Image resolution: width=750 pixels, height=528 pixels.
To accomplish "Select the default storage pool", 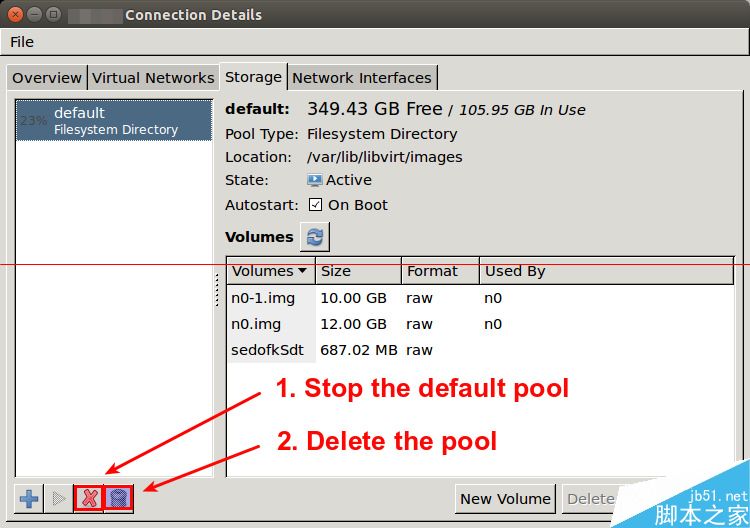I will tap(114, 120).
